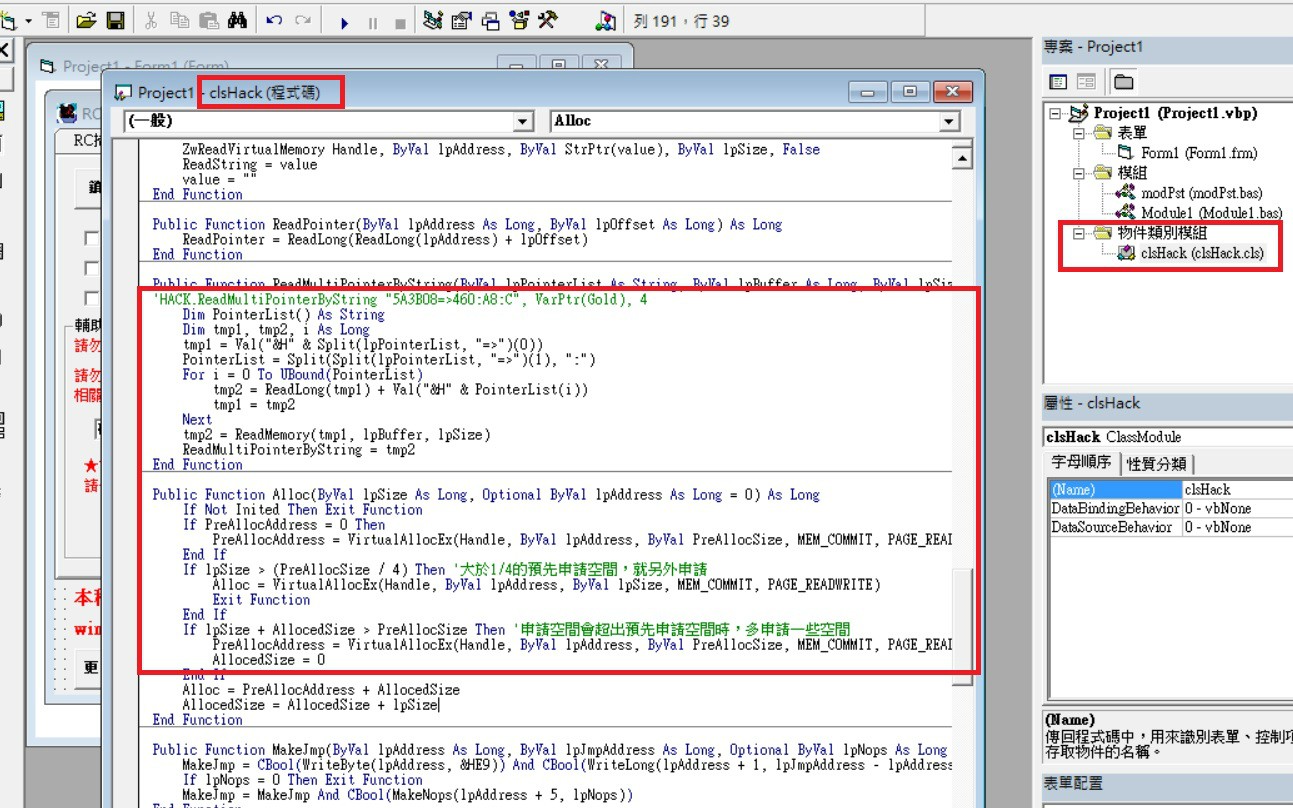Switch to the 性質分類 properties tab
This screenshot has height=808, width=1293.
1156,463
